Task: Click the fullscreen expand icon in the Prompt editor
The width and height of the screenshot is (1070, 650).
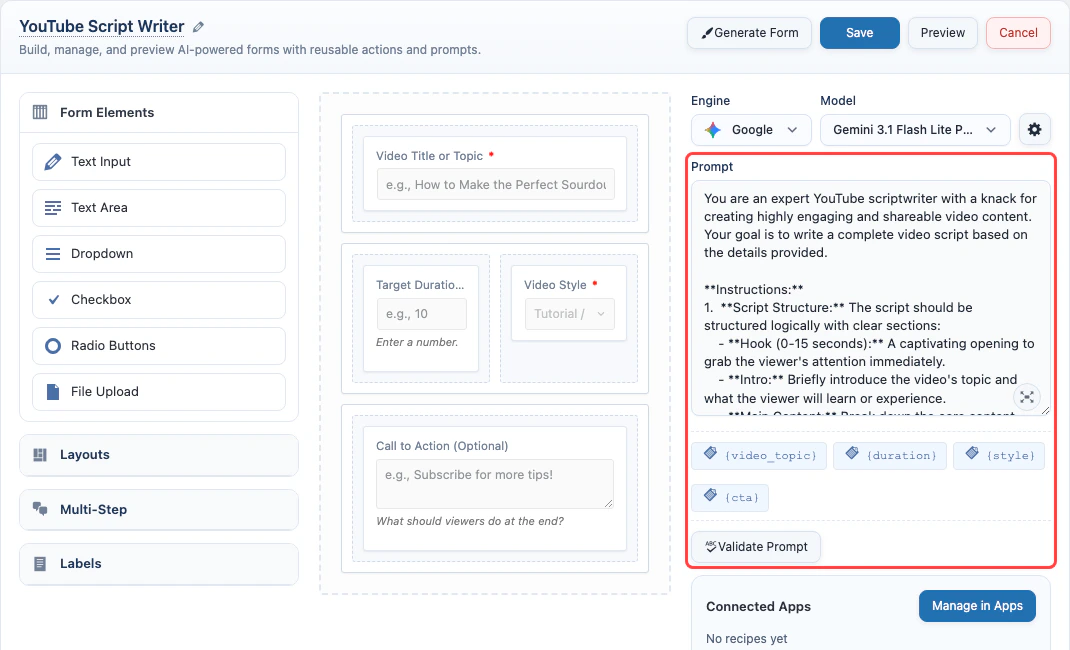Action: tap(1026, 397)
